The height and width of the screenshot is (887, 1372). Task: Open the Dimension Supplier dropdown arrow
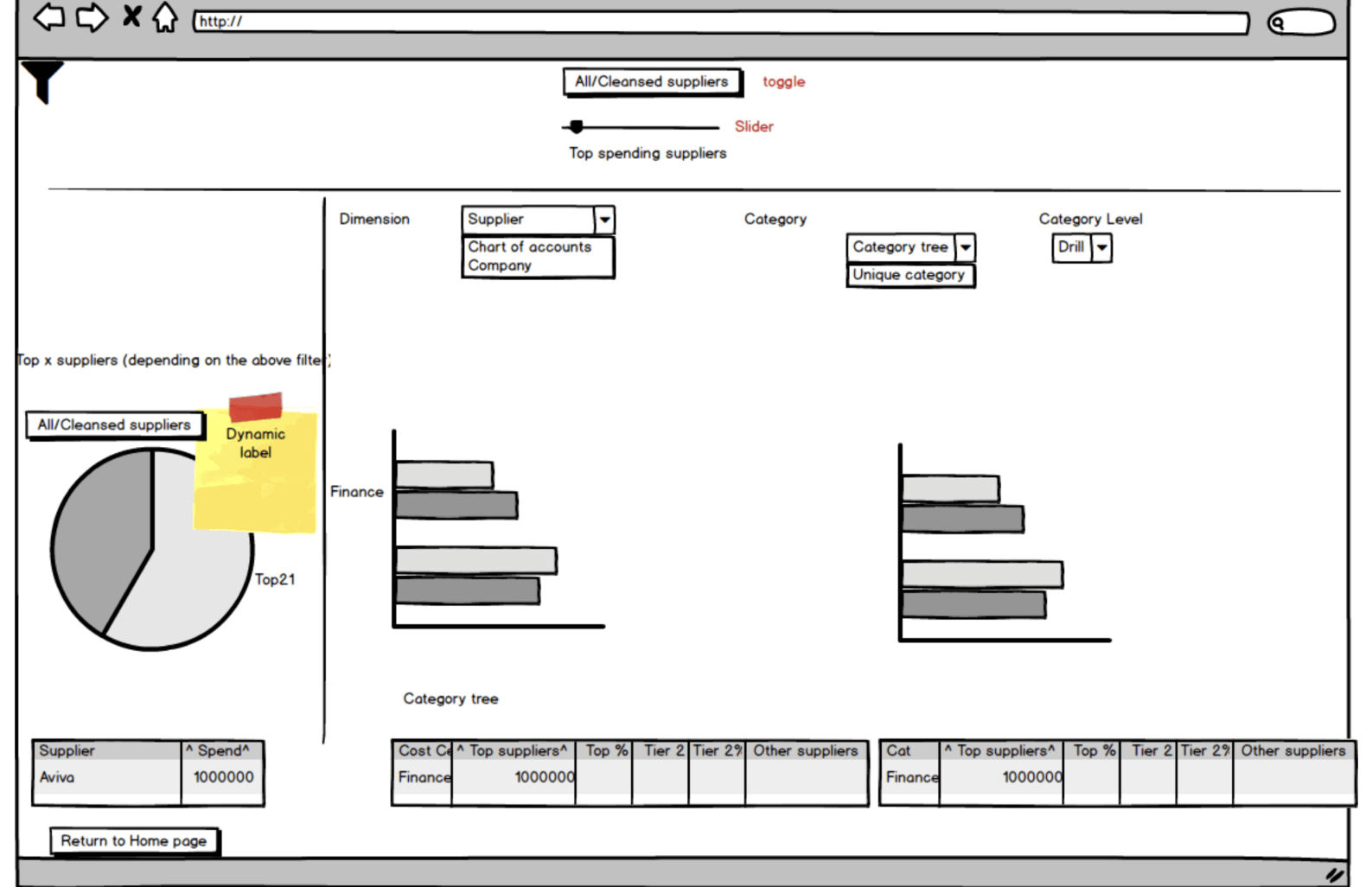click(x=605, y=220)
